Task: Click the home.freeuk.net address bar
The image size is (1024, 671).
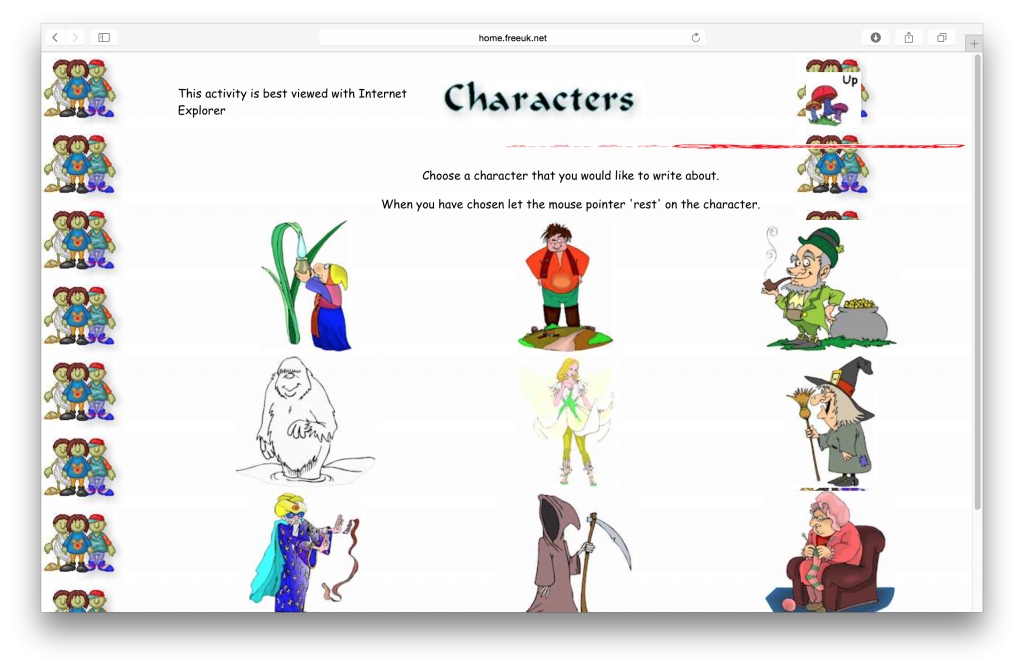Action: (x=512, y=37)
